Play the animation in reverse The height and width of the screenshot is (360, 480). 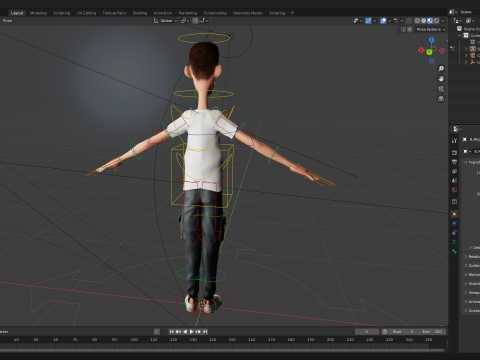[185, 332]
